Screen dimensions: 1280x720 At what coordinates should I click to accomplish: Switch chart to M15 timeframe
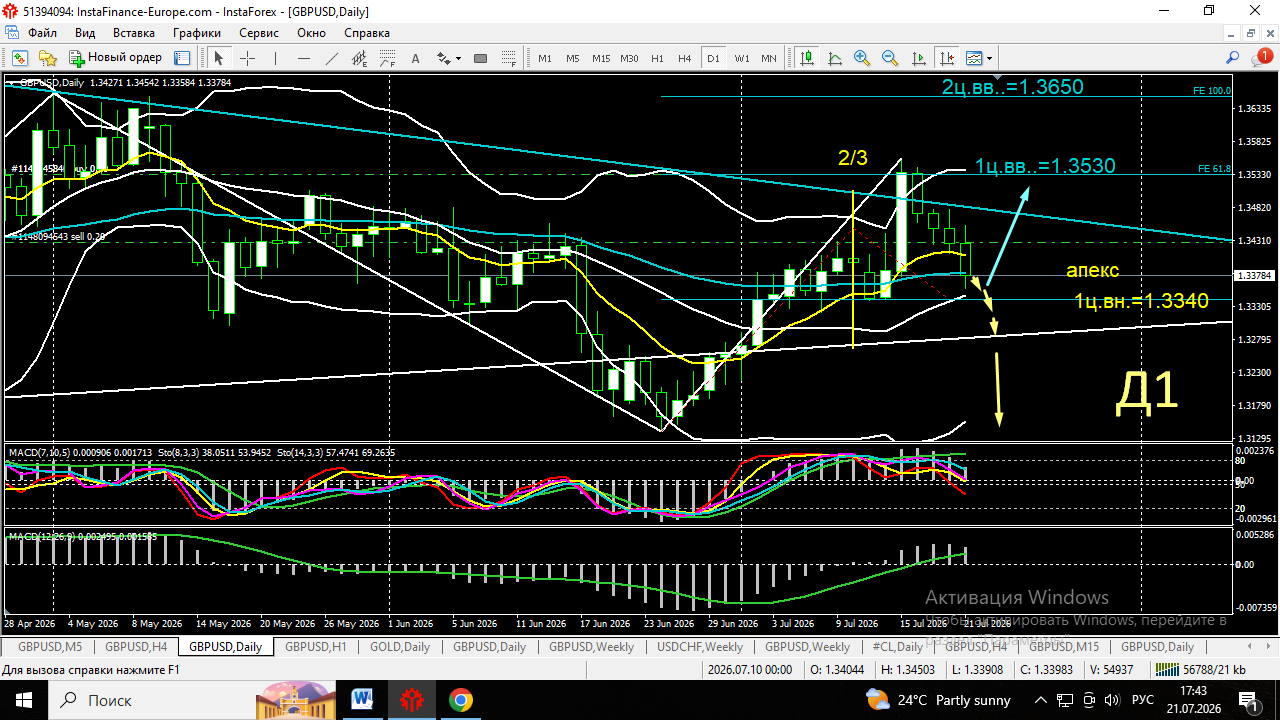coord(601,58)
